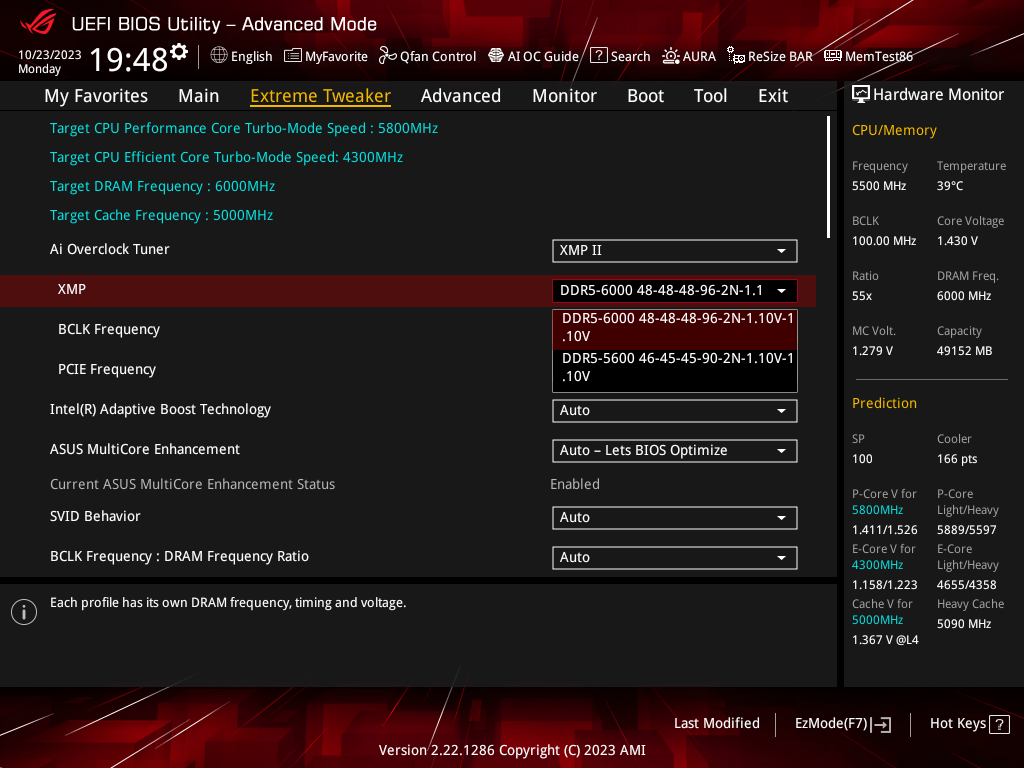Viewport: 1024px width, 768px height.
Task: Click the CPU/Memory section heading
Action: [x=894, y=130]
